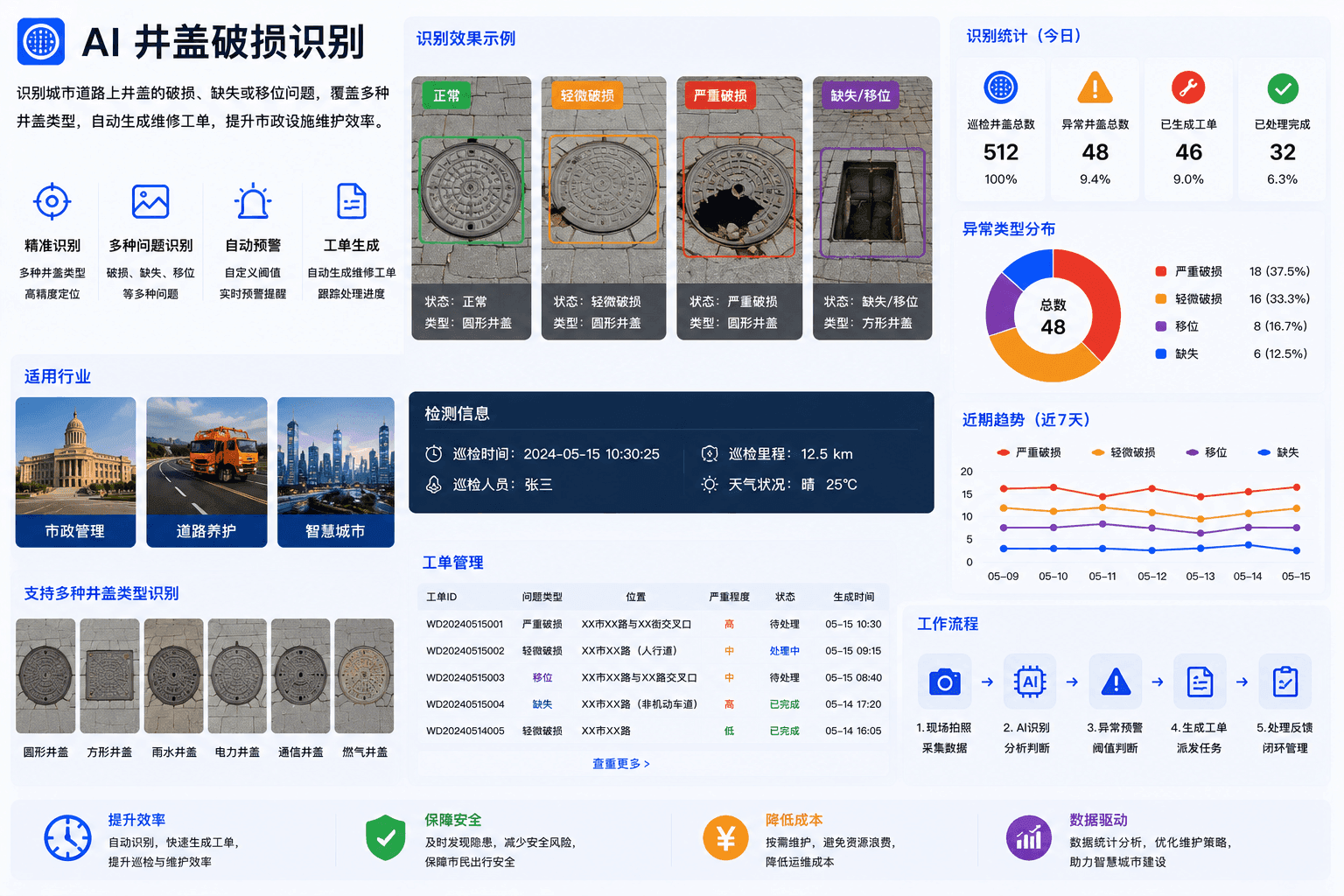Click the 已生成工单 red wrench icon
Viewport: 1344px width, 896px height.
point(1188,87)
